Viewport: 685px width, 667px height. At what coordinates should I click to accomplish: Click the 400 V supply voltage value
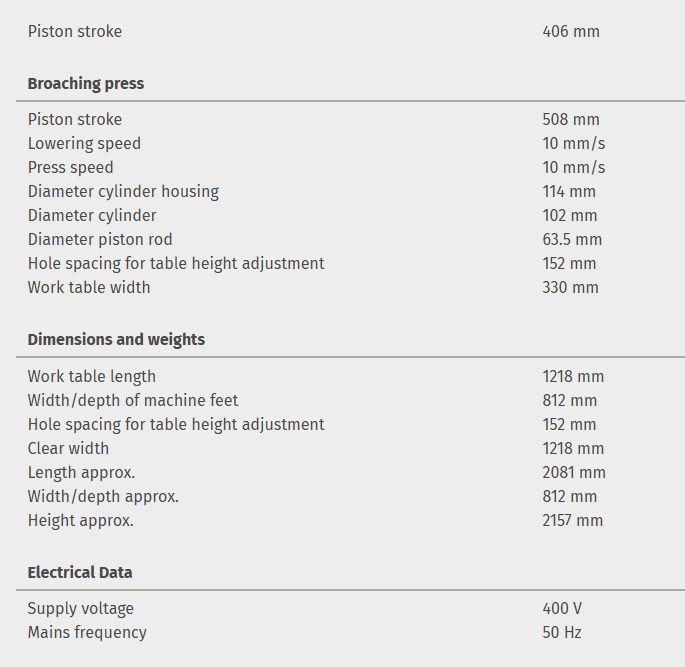point(563,609)
